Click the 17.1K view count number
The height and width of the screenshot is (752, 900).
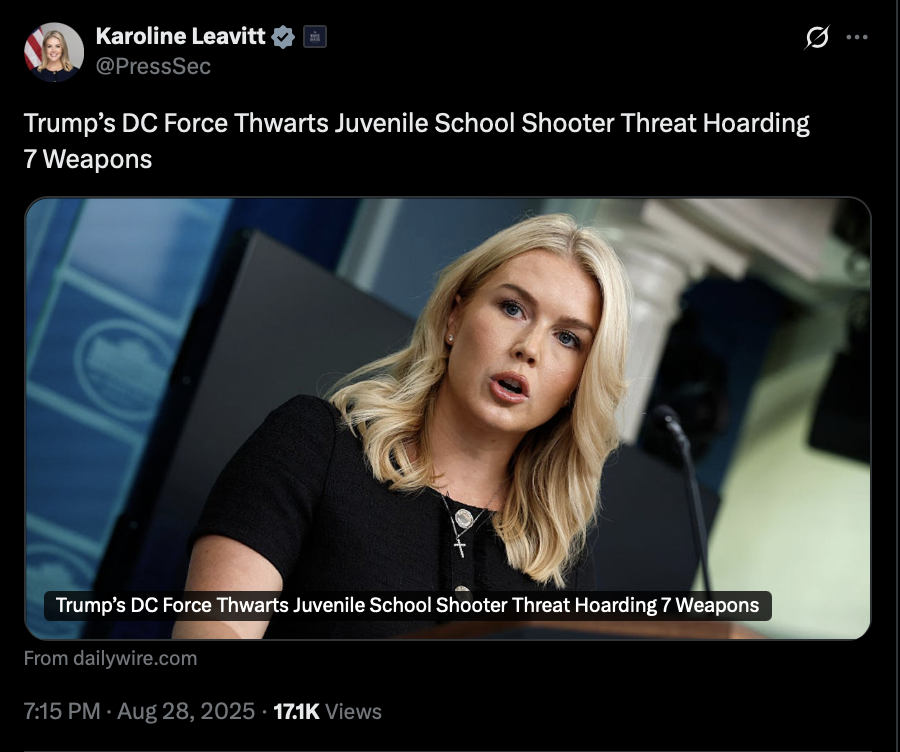pos(296,711)
